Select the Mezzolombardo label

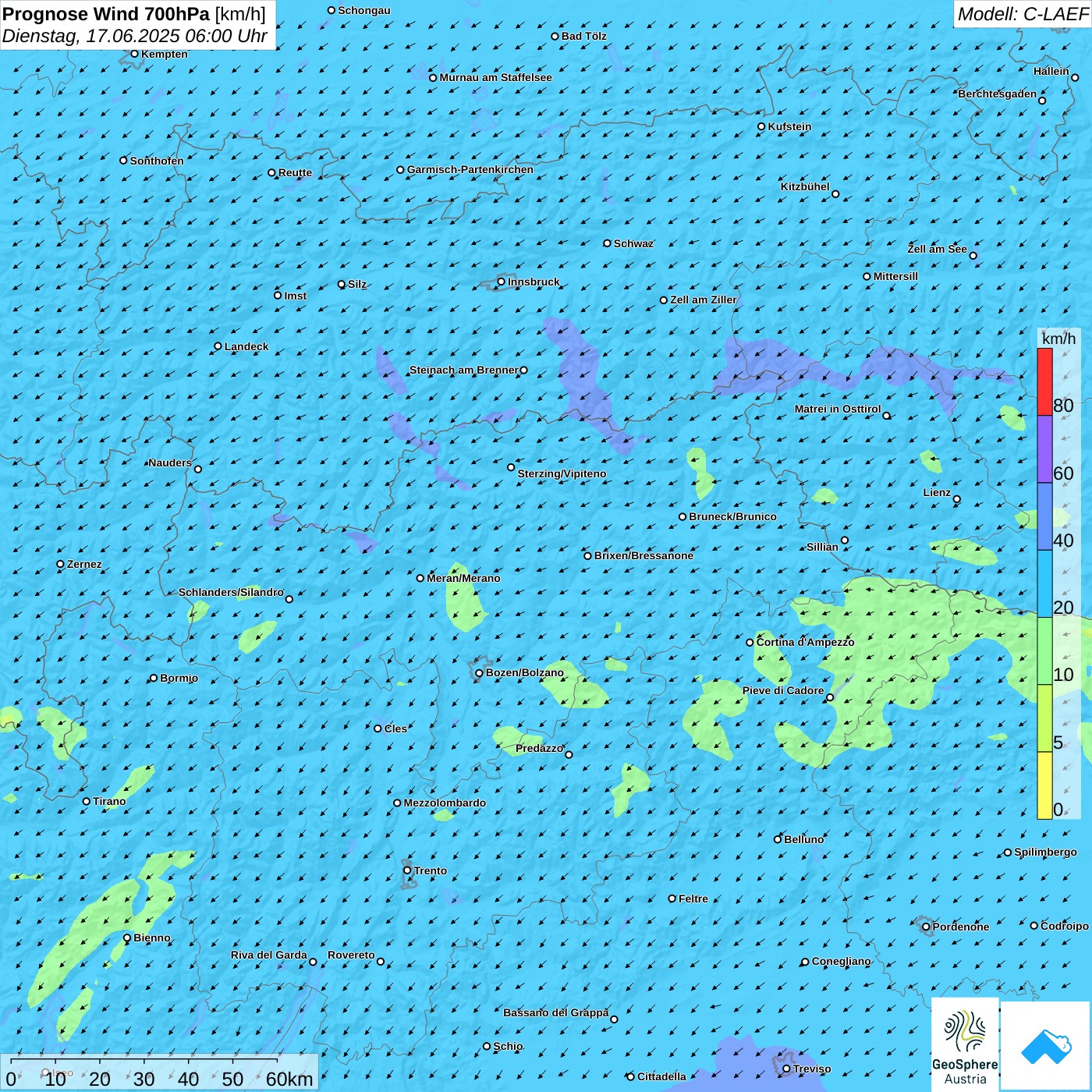(x=445, y=803)
